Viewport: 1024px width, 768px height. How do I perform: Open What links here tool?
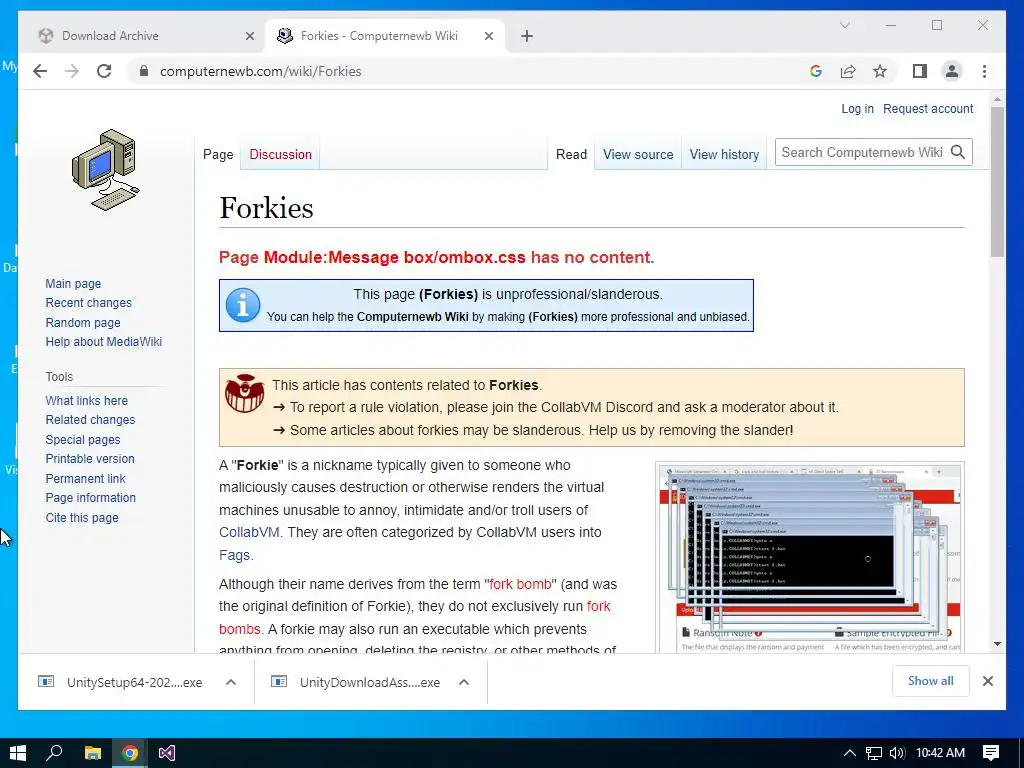click(x=86, y=400)
